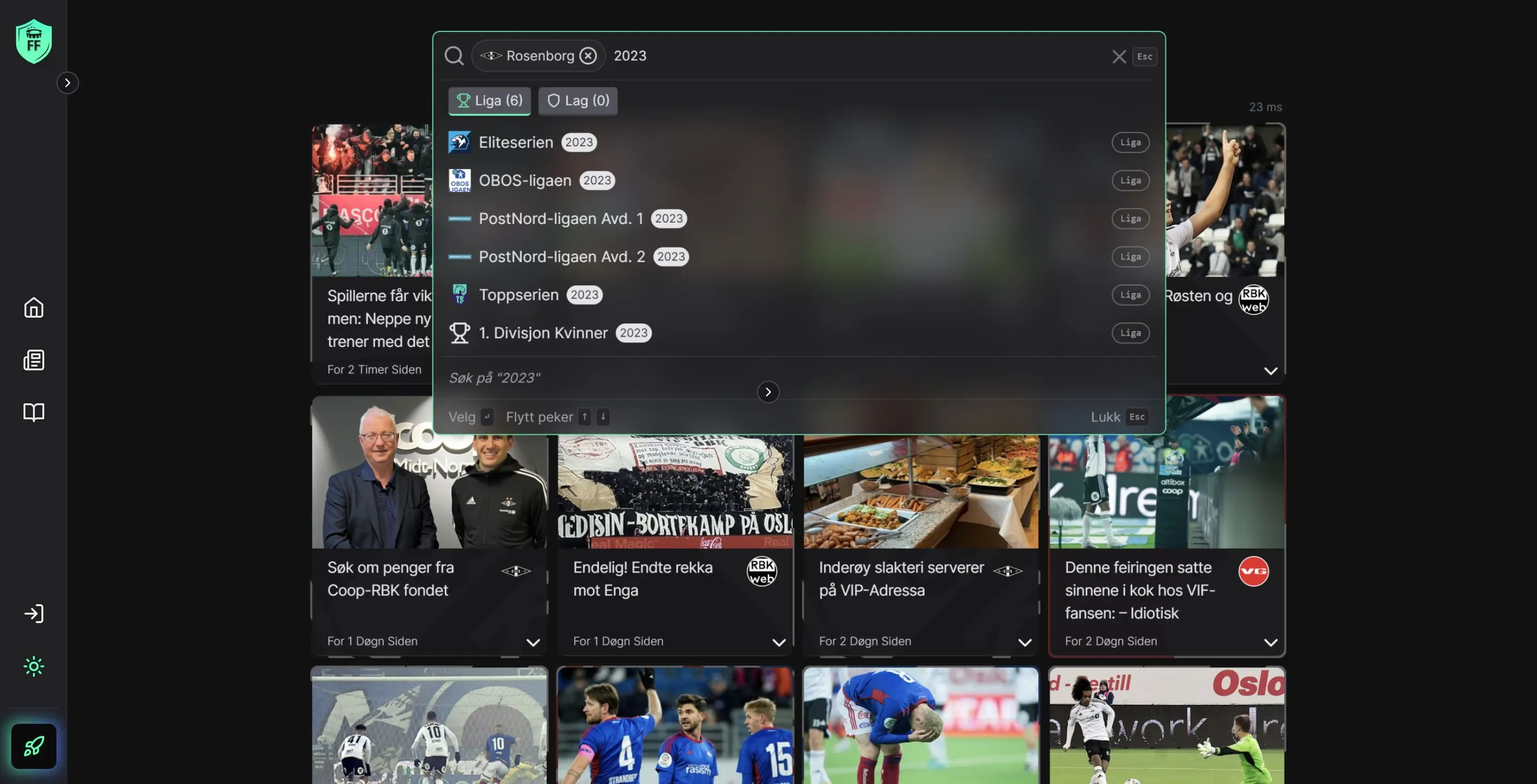The width and height of the screenshot is (1537, 784).
Task: Open the news feed sidebar icon
Action: (33, 360)
